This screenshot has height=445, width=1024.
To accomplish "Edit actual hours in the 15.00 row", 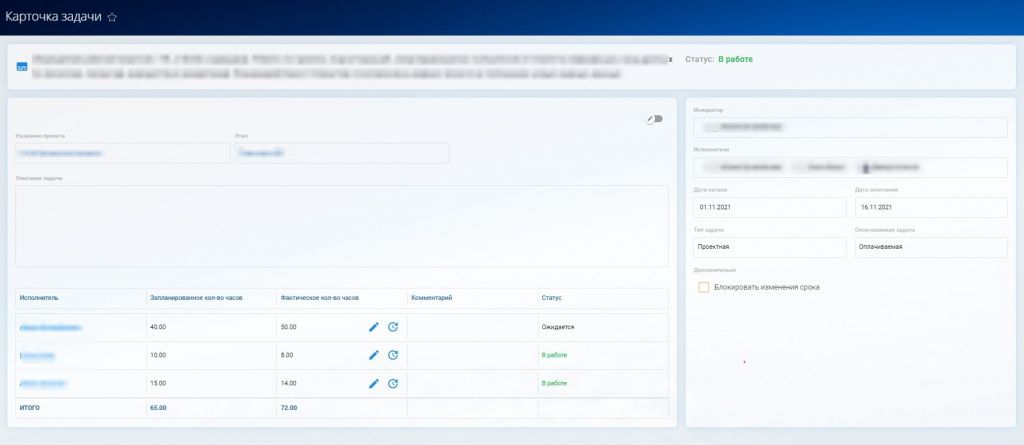I will 374,383.
